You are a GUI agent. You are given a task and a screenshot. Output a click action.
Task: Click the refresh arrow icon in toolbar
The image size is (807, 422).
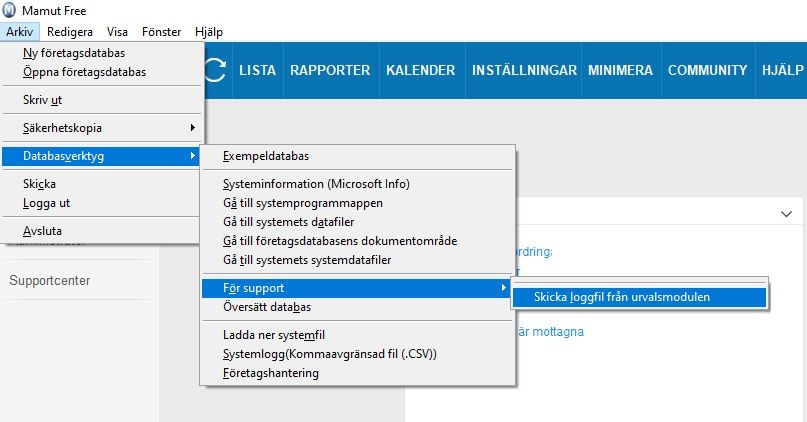click(215, 70)
